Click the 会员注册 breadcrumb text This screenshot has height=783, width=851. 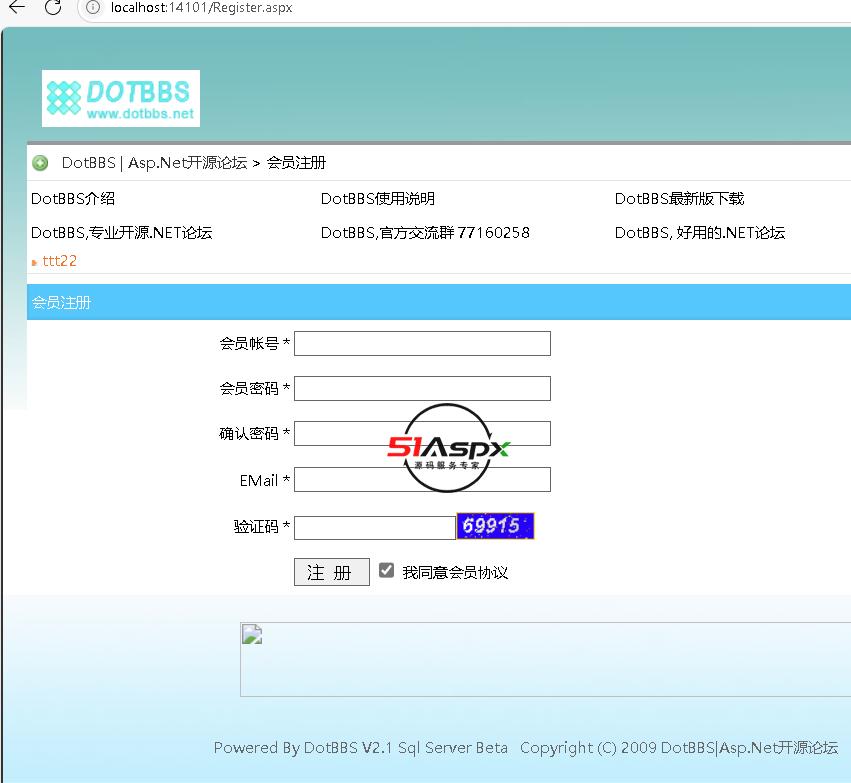coord(296,163)
